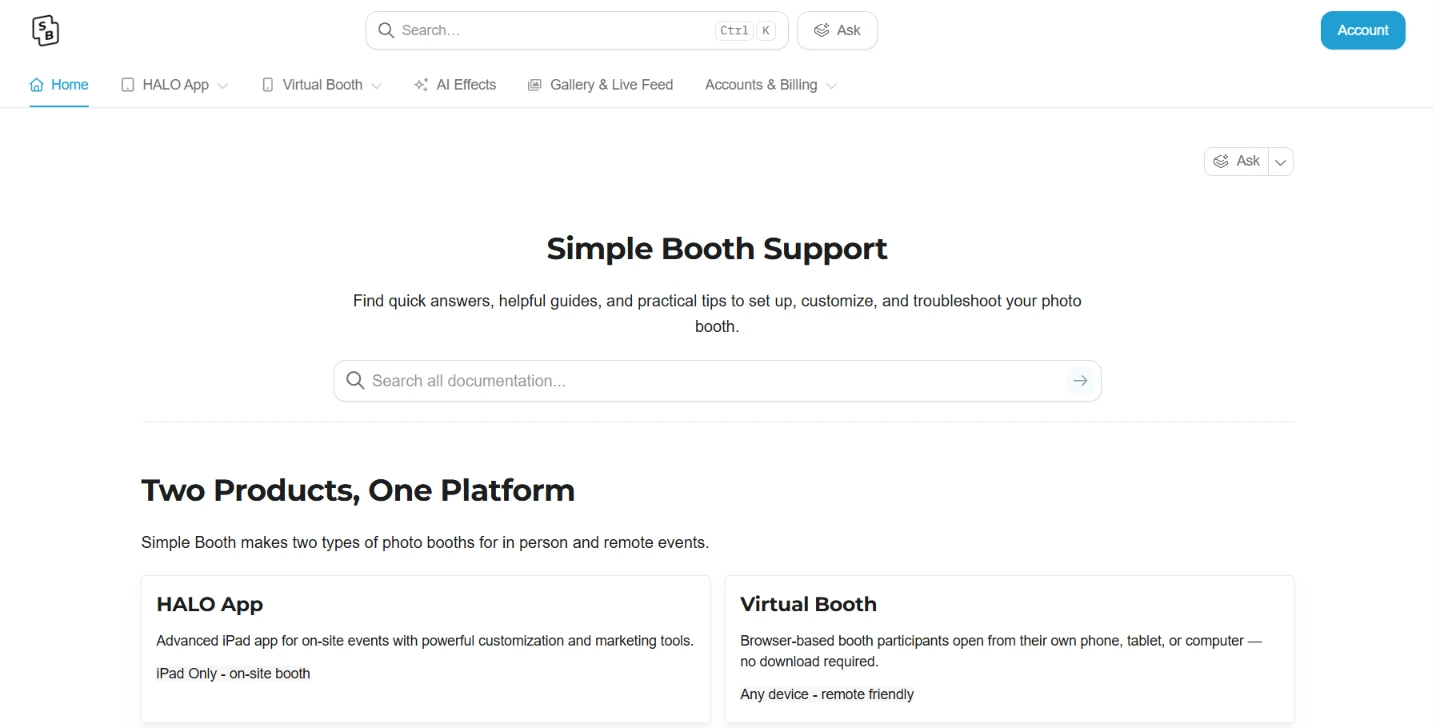The height and width of the screenshot is (728, 1434).
Task: Click the Ask button next to top search
Action: pyautogui.click(x=837, y=30)
